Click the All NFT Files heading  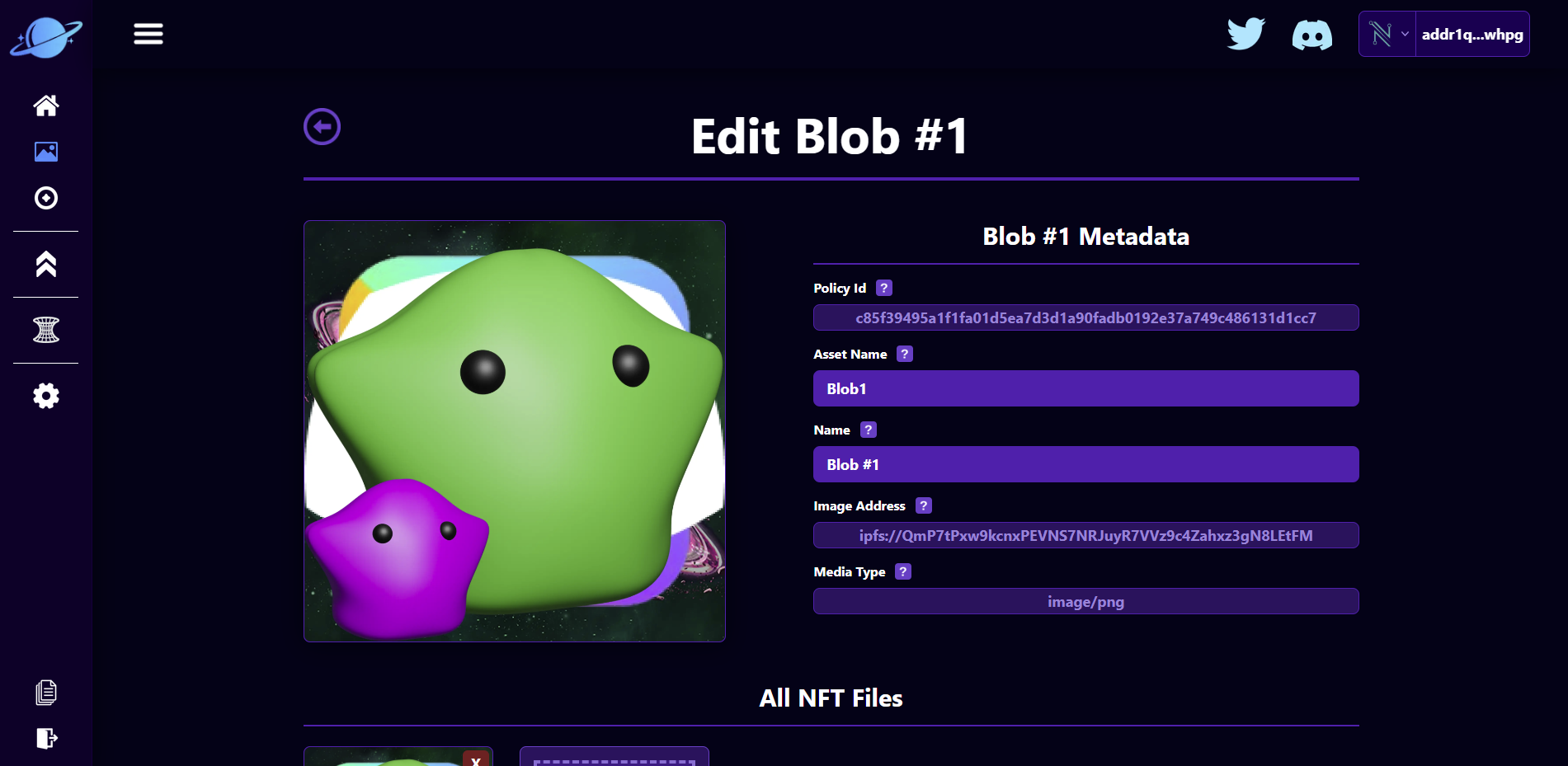[831, 698]
